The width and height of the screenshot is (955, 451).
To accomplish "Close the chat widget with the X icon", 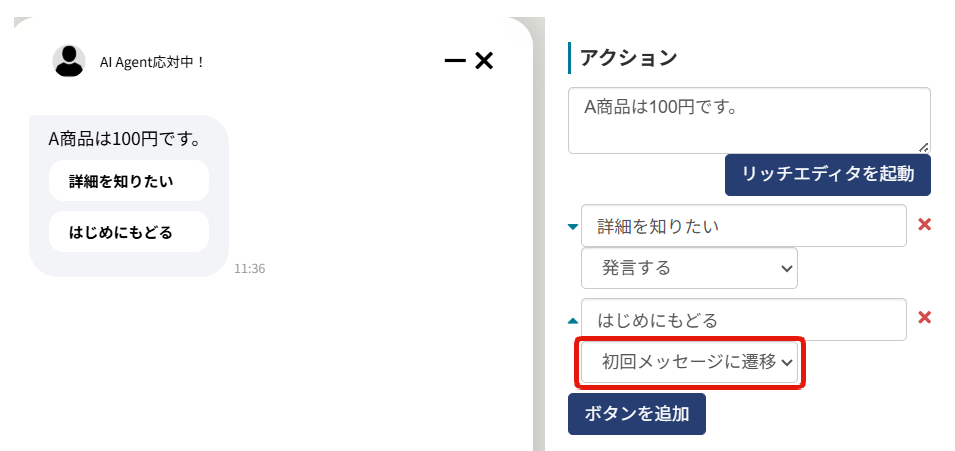I will pos(484,60).
